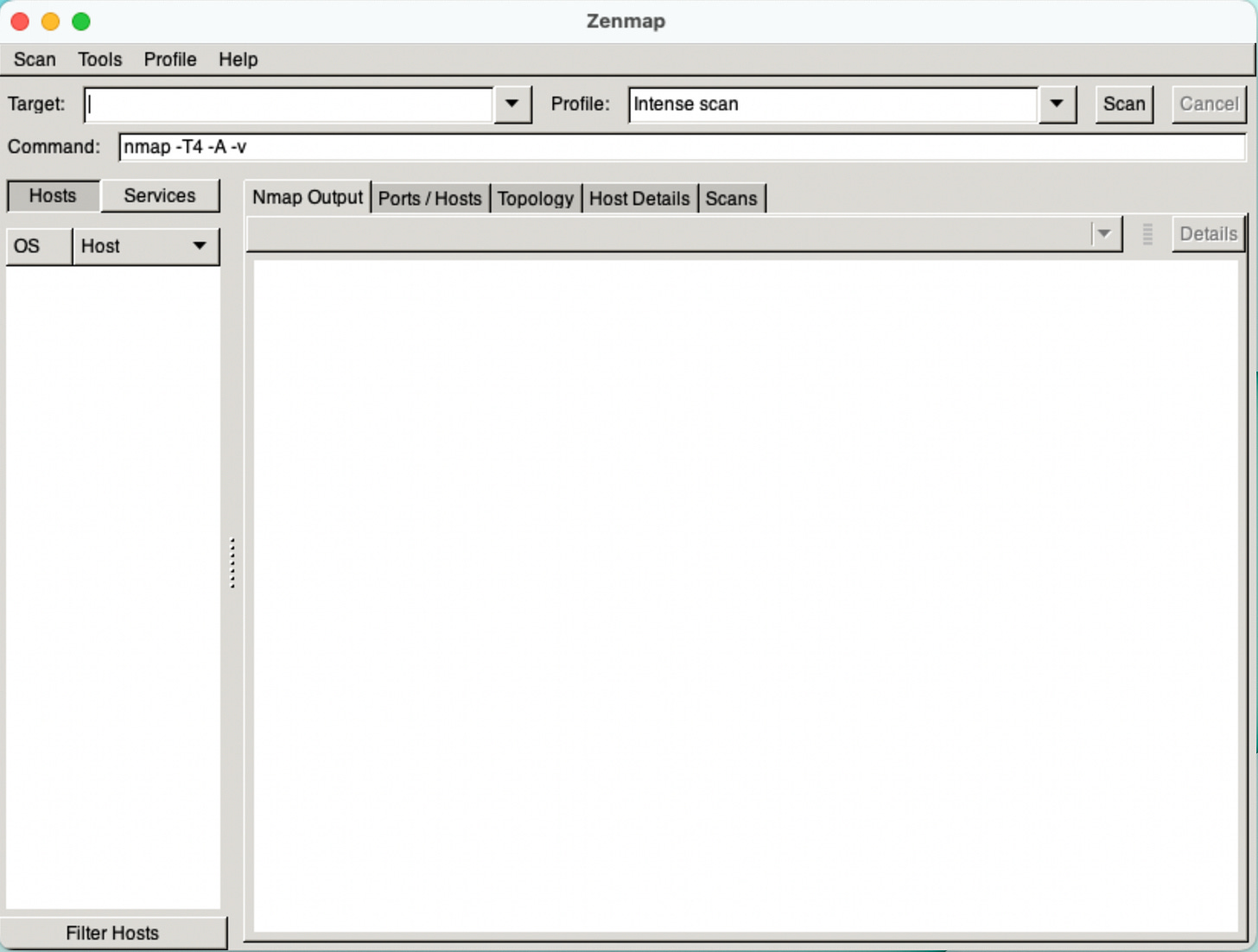Click the OS column header
Viewport: 1258px width, 952px height.
point(39,246)
